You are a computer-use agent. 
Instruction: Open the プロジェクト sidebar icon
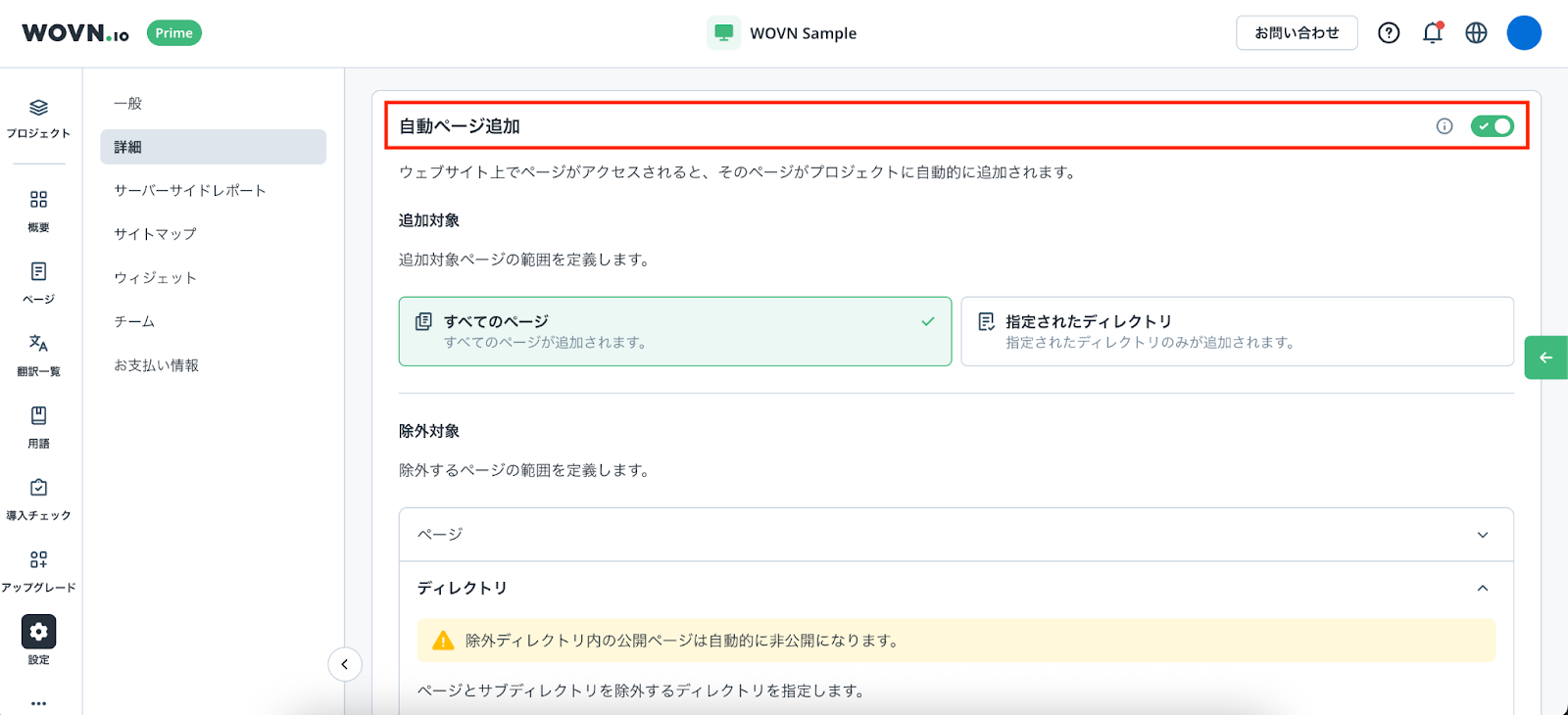coord(38,109)
